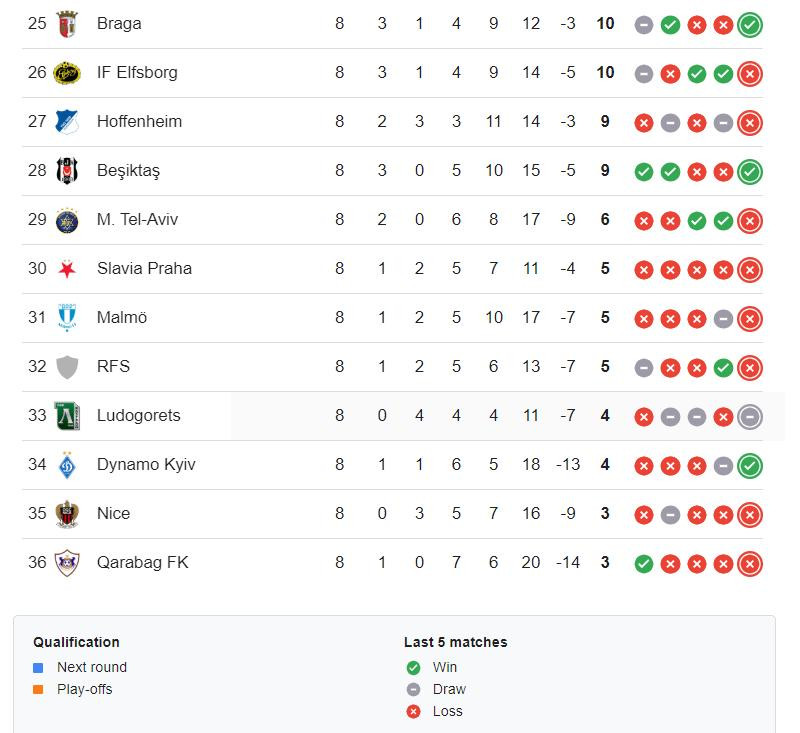
Task: Click Braga's most recent win result icon
Action: click(749, 24)
